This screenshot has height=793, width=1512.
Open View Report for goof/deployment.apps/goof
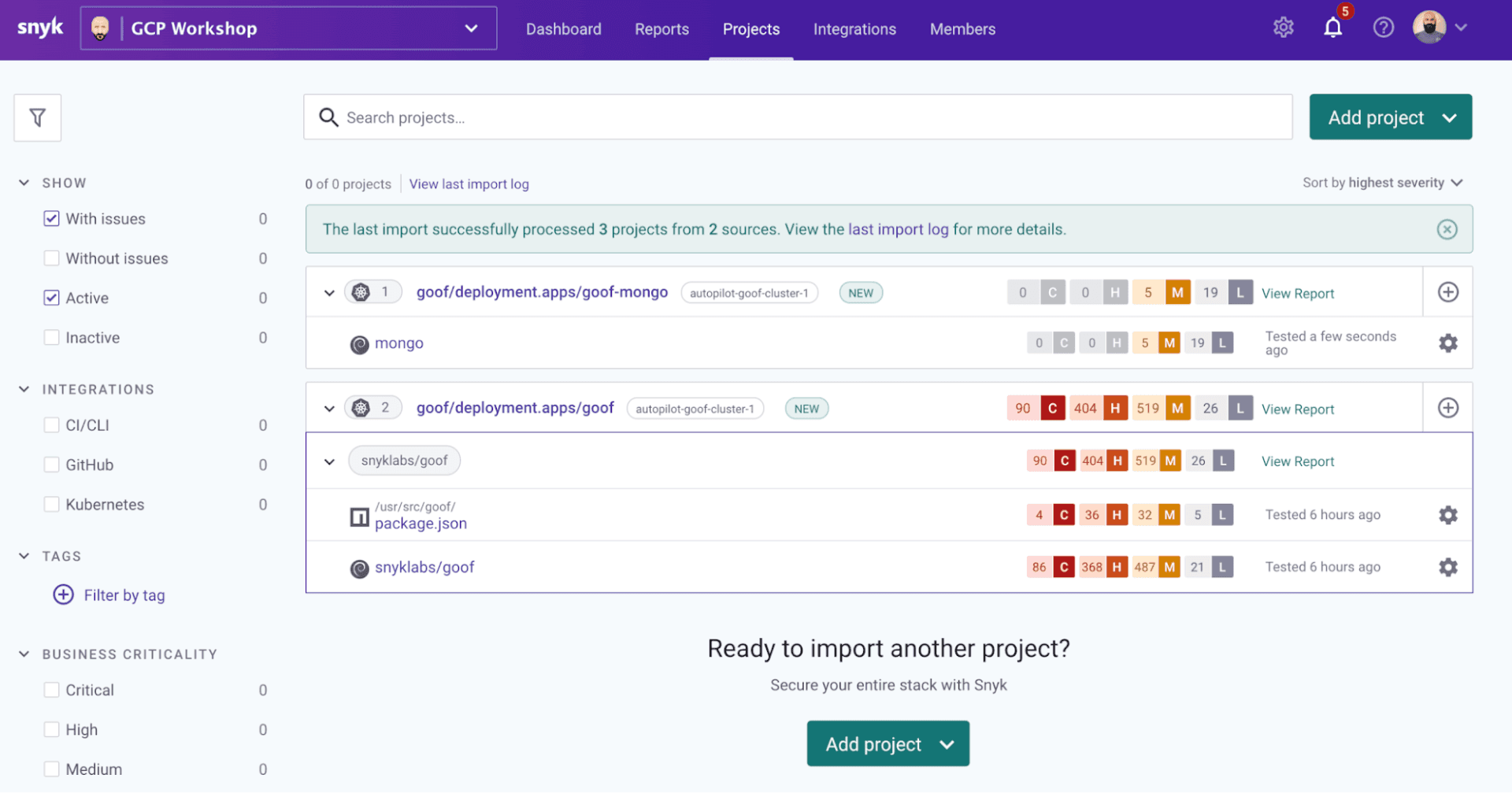coord(1298,409)
